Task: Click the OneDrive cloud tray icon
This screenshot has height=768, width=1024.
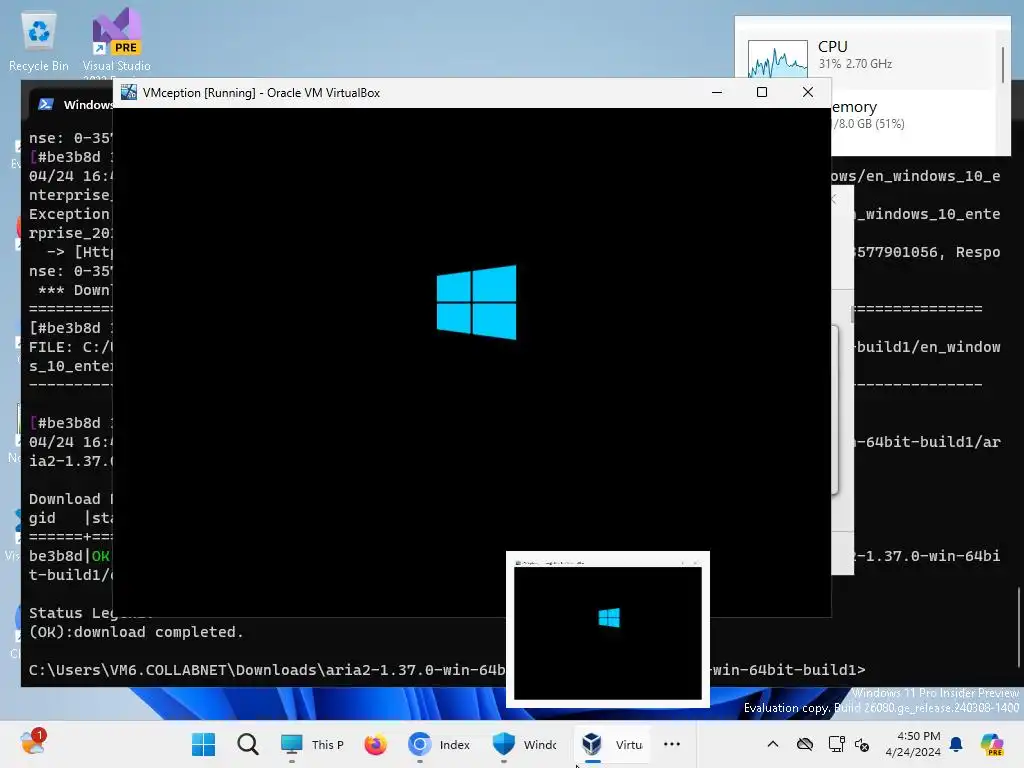Action: click(x=805, y=744)
